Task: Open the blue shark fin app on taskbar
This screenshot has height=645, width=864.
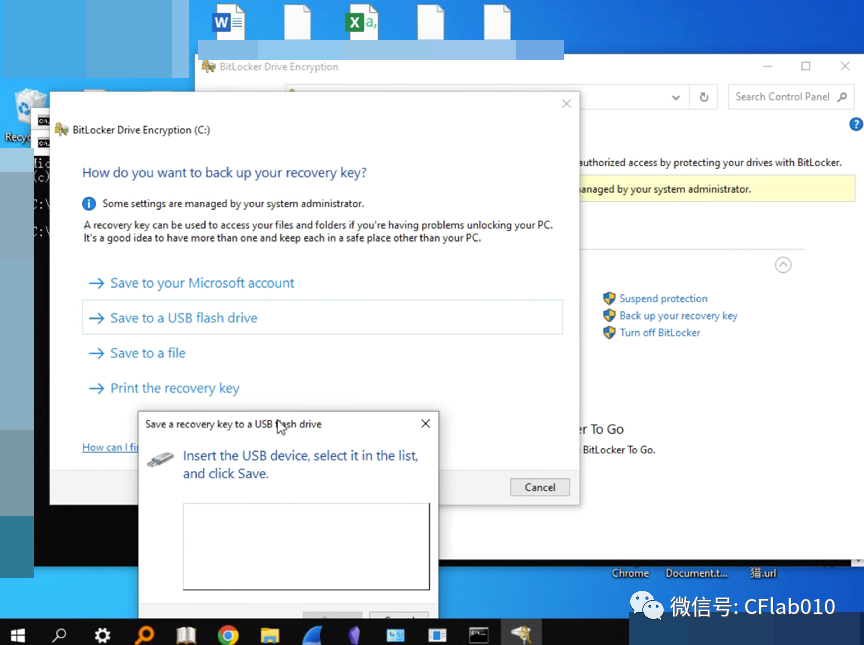Action: (x=312, y=635)
